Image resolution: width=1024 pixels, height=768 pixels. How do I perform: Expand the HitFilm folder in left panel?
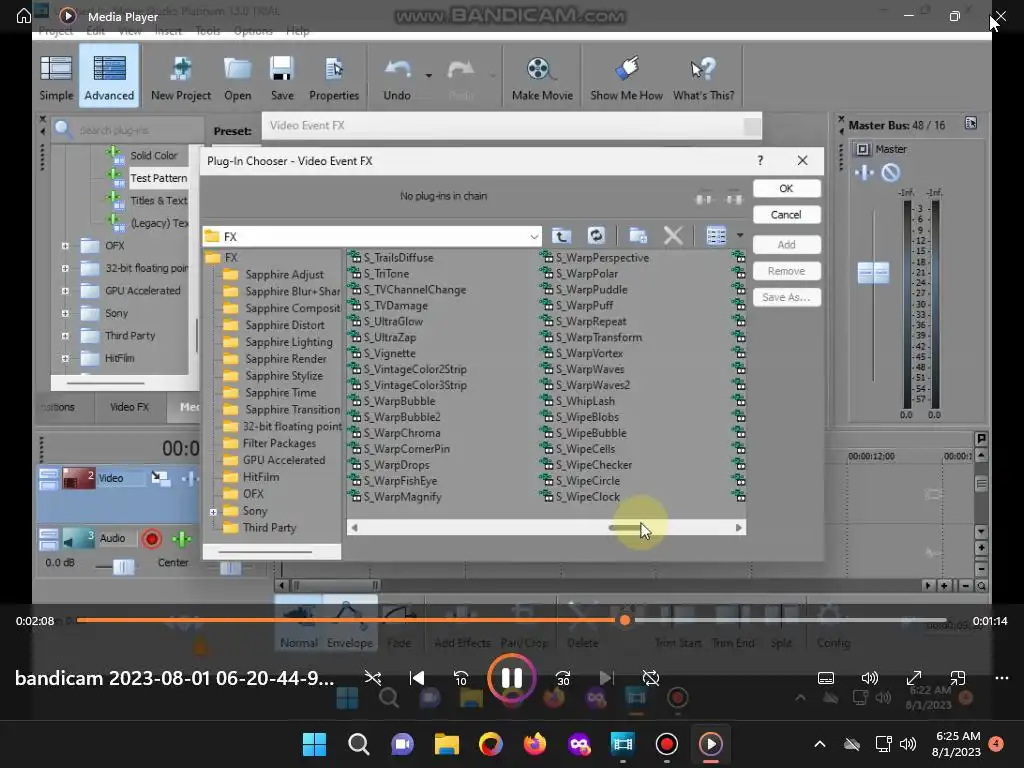coord(65,359)
